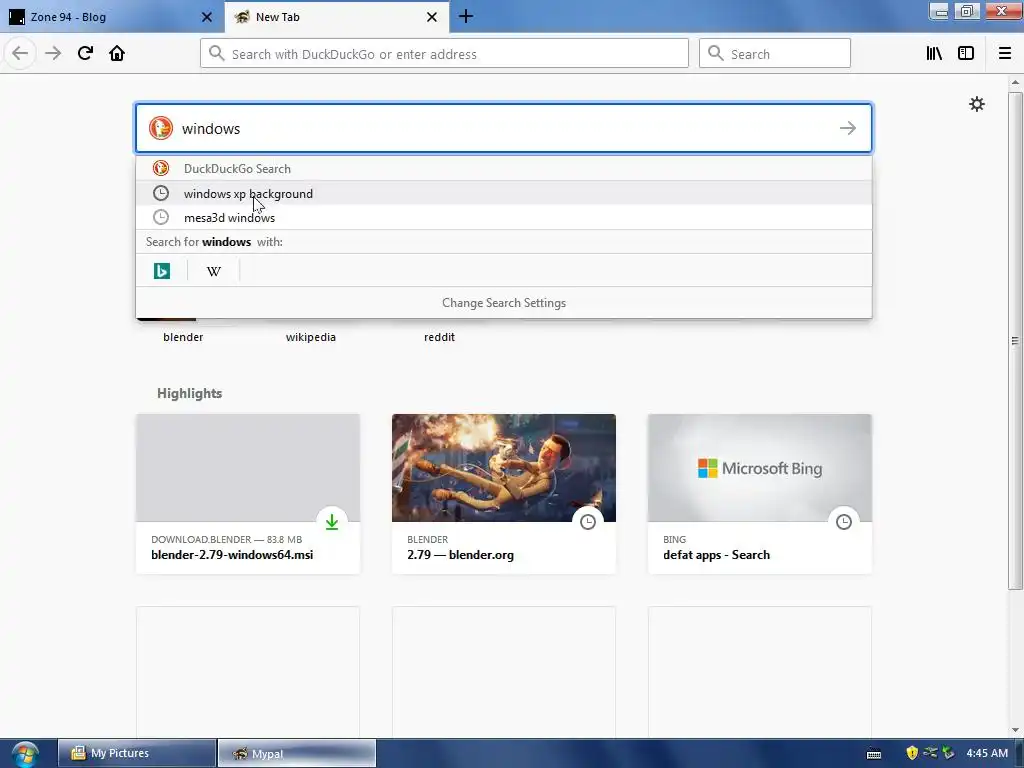Close the New Tab tab
Screen dimensions: 1024x768
432,17
